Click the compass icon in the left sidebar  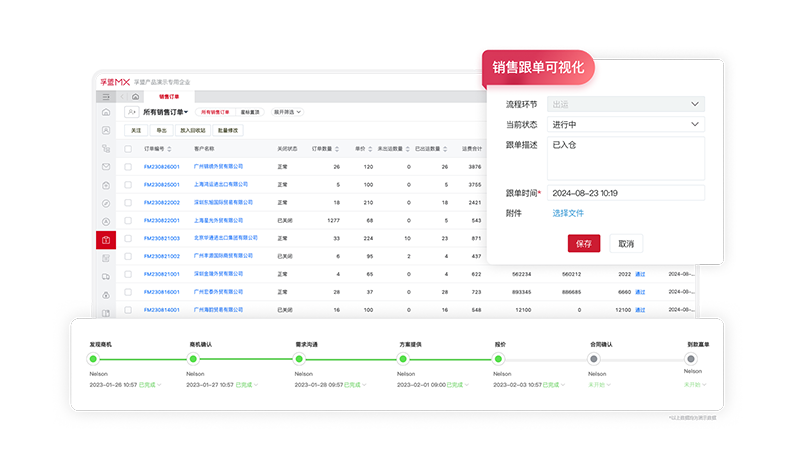coord(106,203)
